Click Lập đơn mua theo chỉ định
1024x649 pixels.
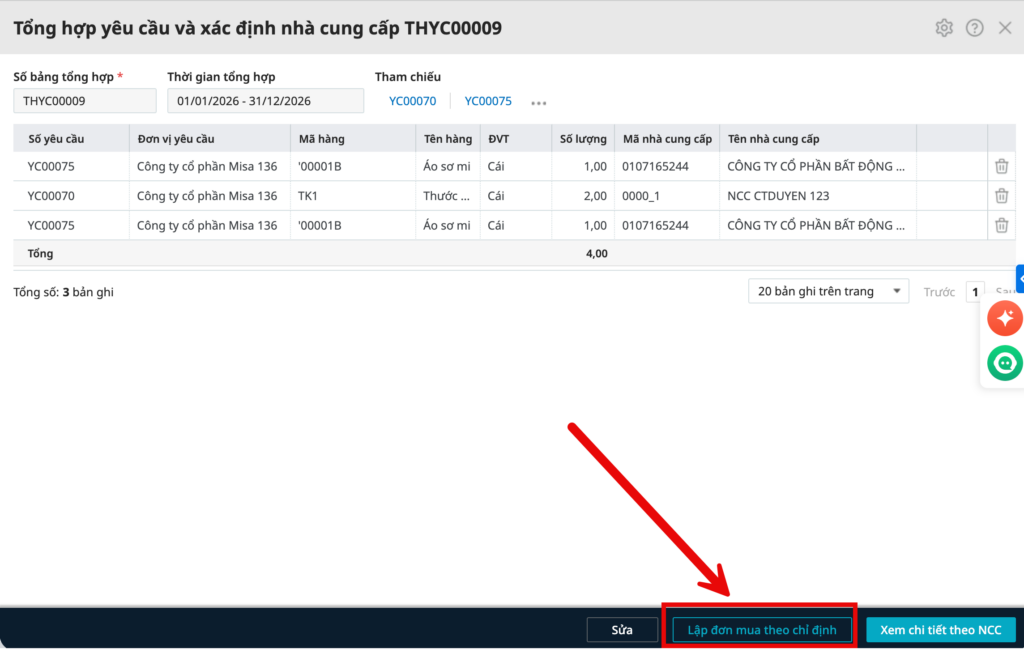[761, 630]
